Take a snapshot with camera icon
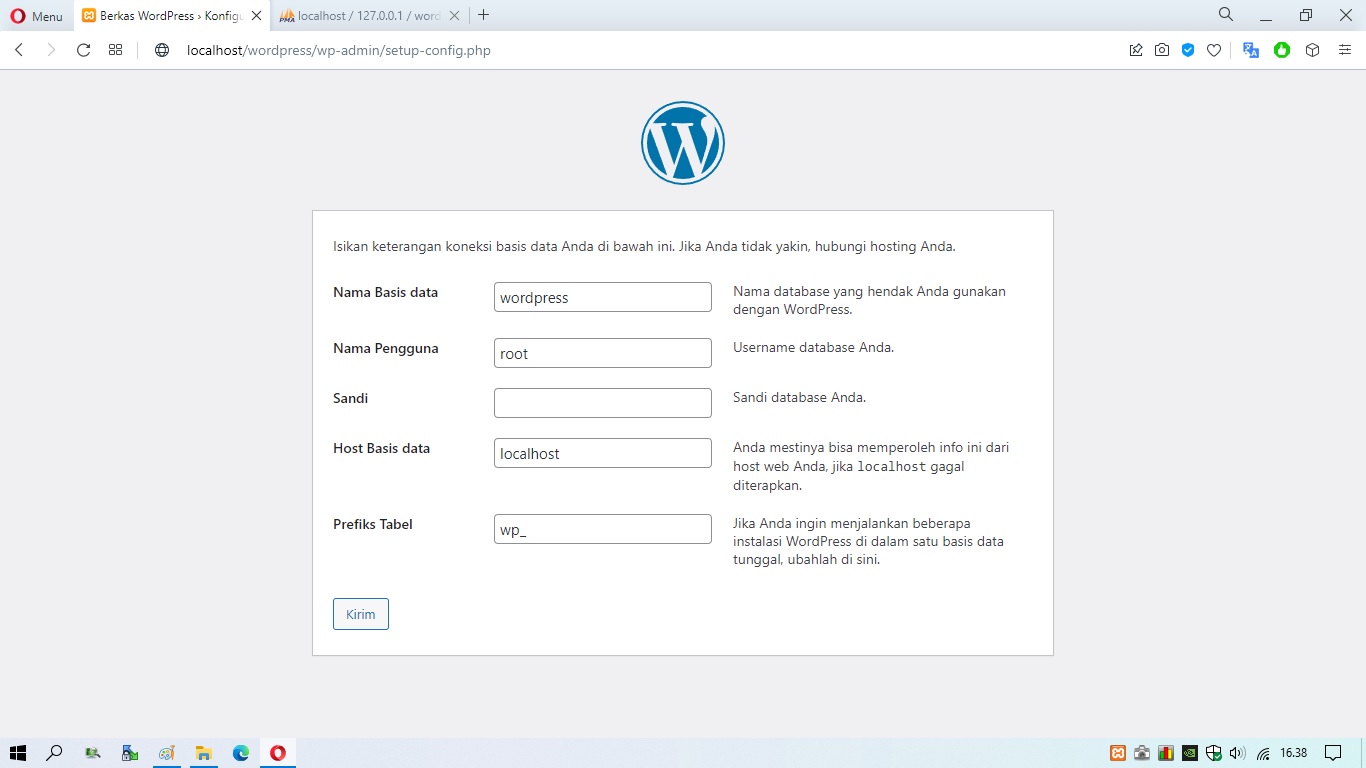The height and width of the screenshot is (768, 1366). pos(1162,50)
